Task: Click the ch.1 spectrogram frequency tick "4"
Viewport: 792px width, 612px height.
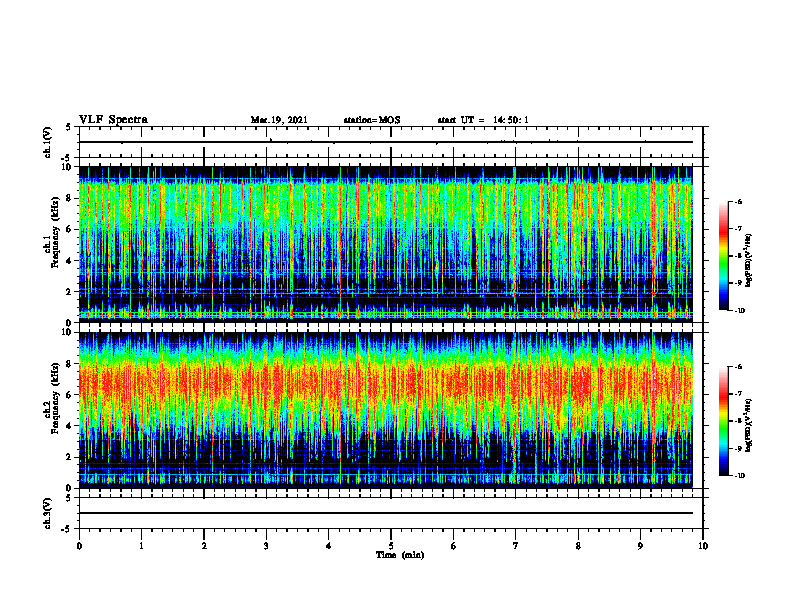Action: click(x=70, y=261)
